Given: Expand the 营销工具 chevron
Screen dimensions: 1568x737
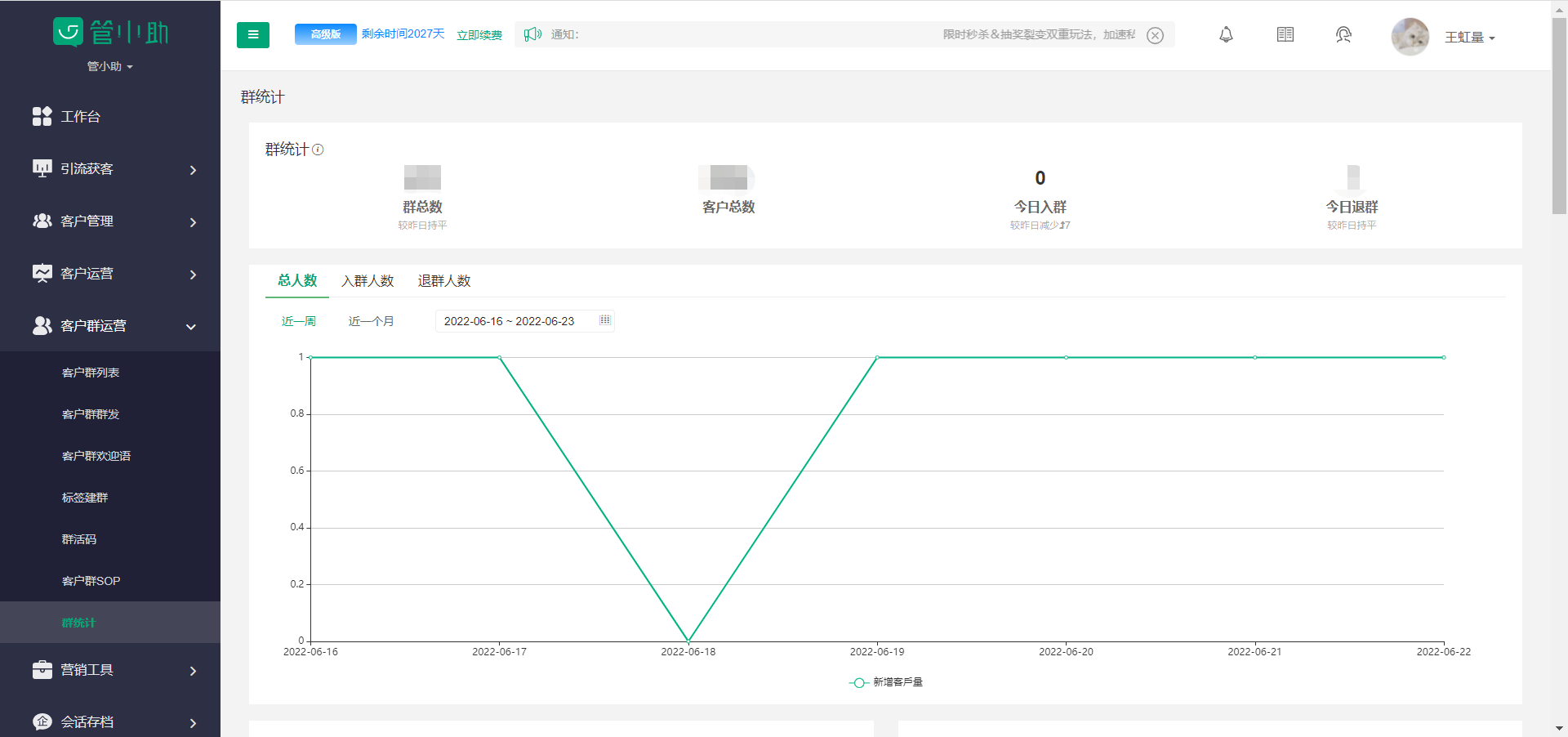Looking at the screenshot, I should 194,671.
